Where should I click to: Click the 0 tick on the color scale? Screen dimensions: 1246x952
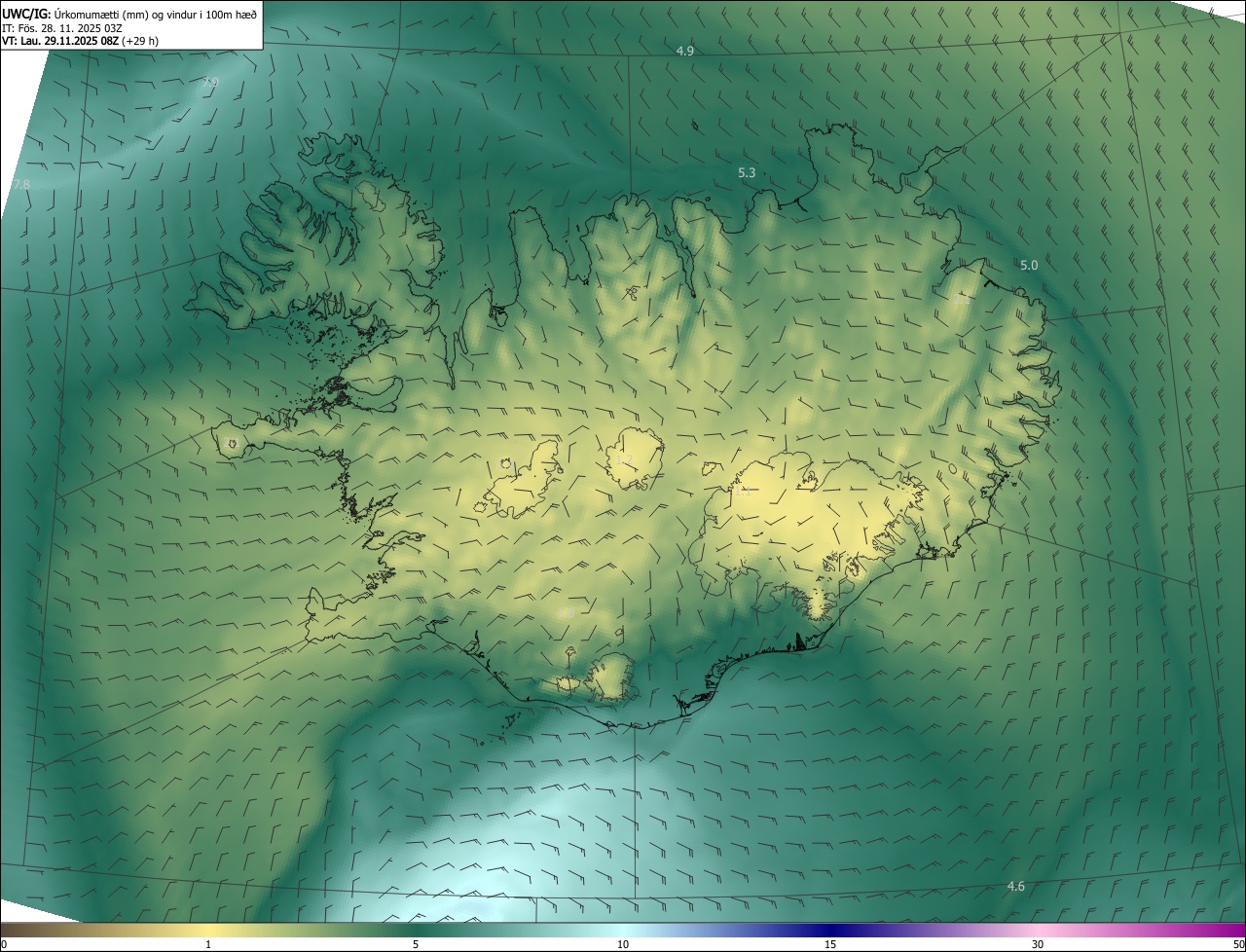tap(4, 944)
